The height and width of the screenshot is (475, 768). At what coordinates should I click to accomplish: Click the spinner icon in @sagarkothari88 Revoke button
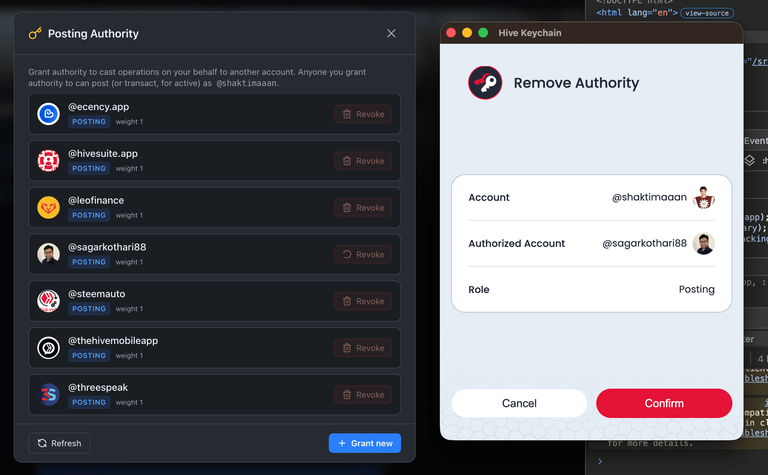coord(347,255)
